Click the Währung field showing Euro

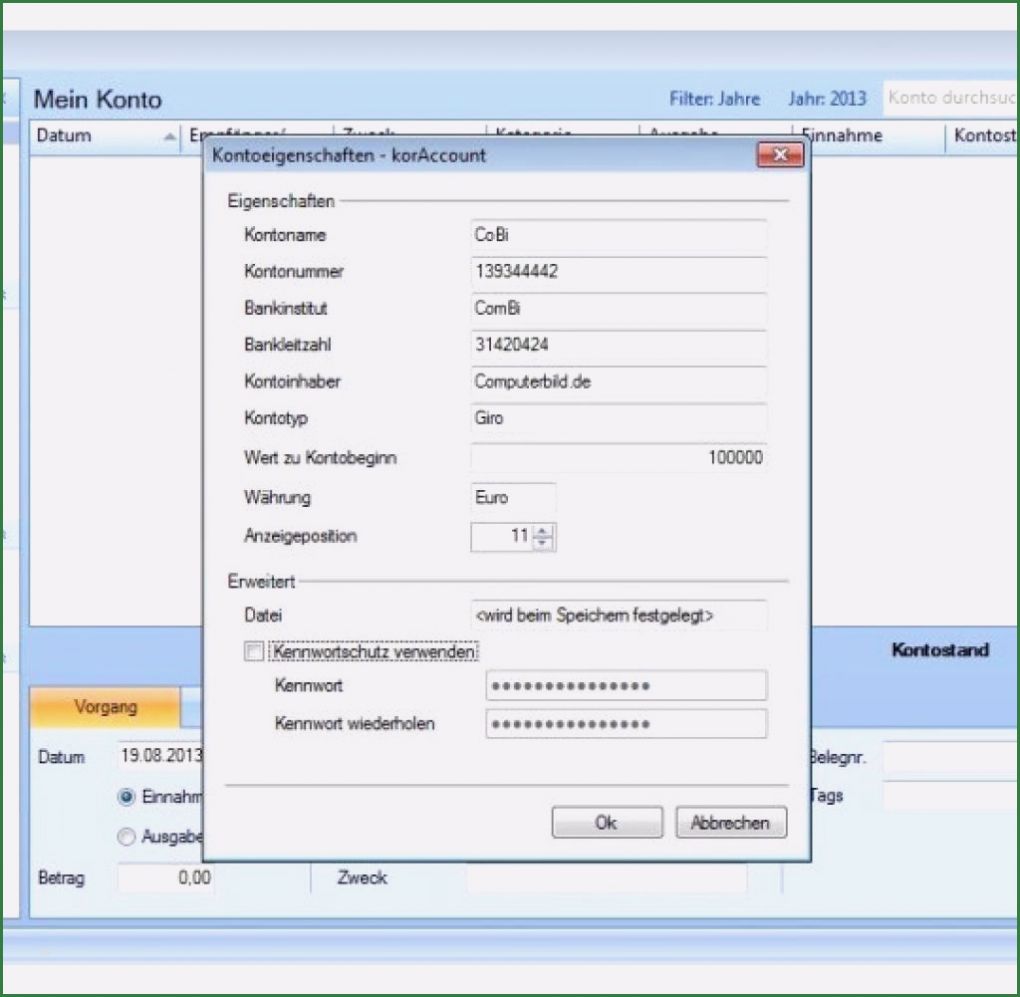click(513, 498)
